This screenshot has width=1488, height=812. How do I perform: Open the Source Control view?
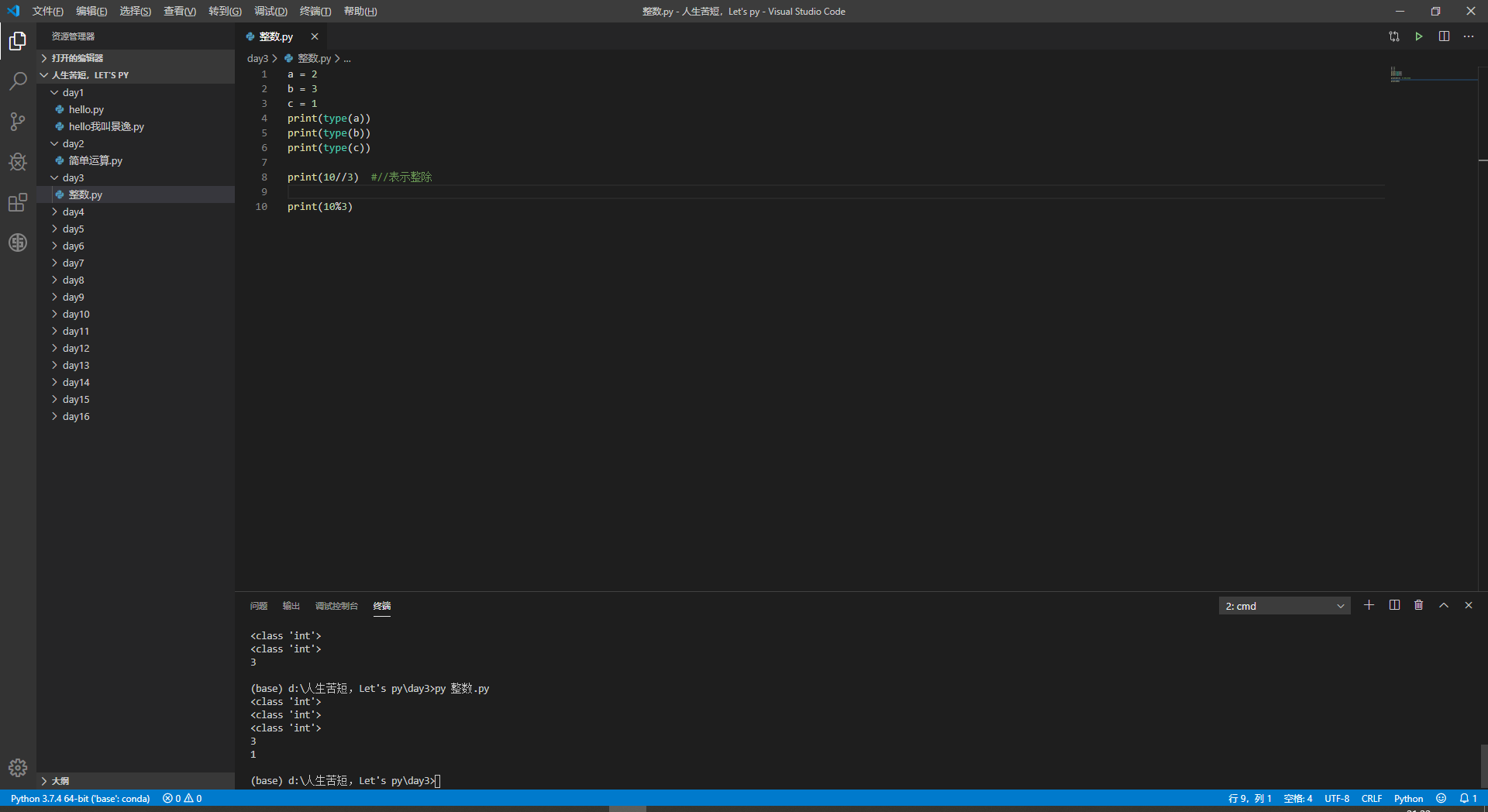tap(18, 121)
